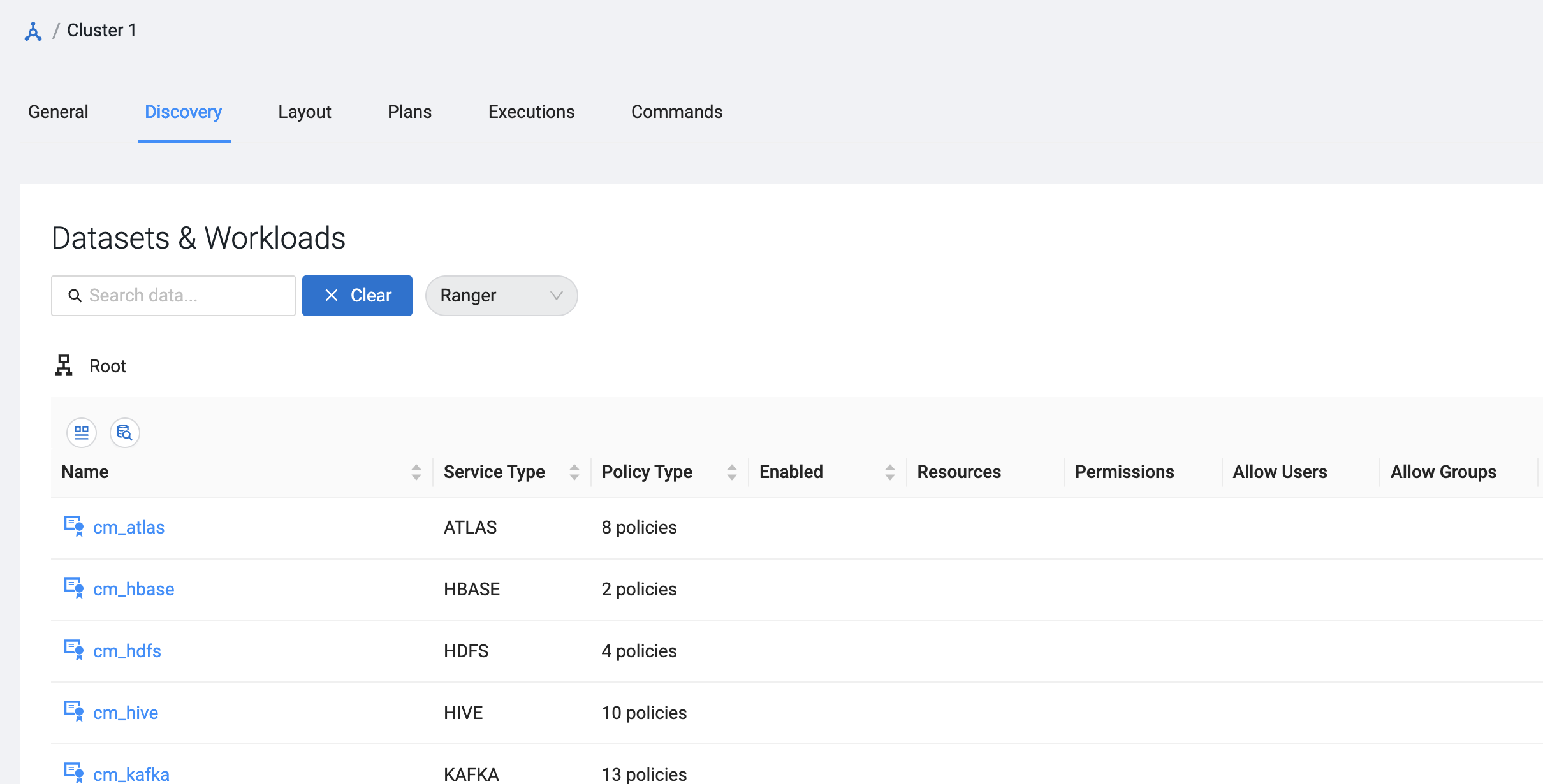The height and width of the screenshot is (784, 1543).
Task: Click the magnifier icon in search field
Action: [75, 296]
